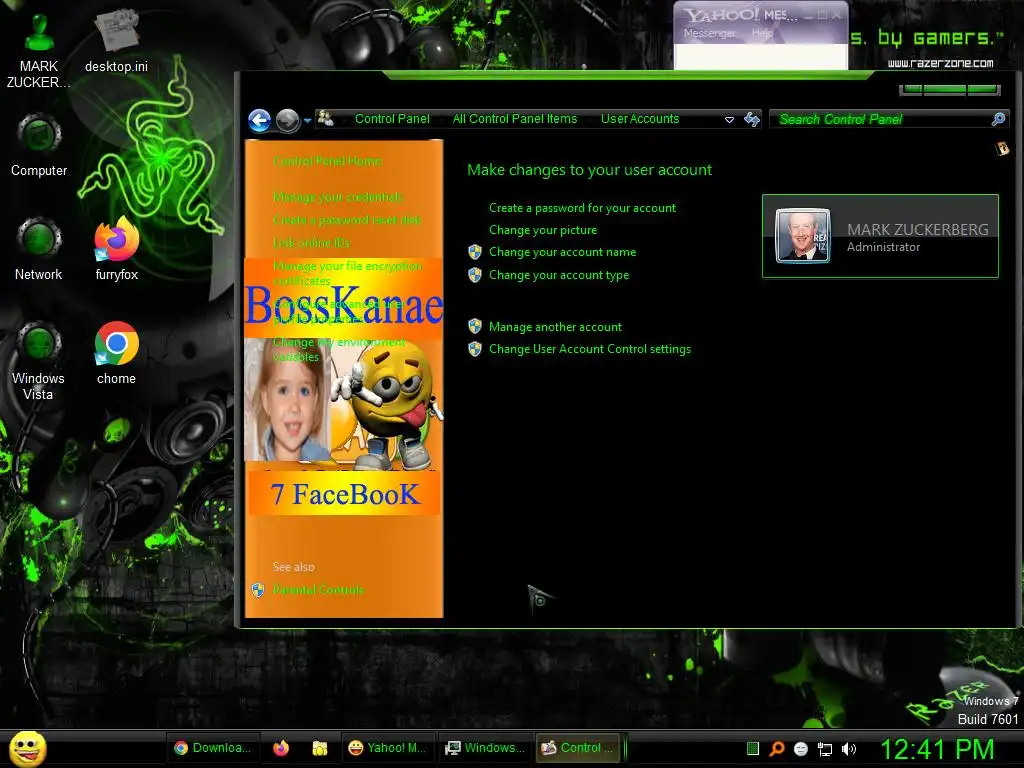
Task: Click the Parental Controls shield icon
Action: 258,590
